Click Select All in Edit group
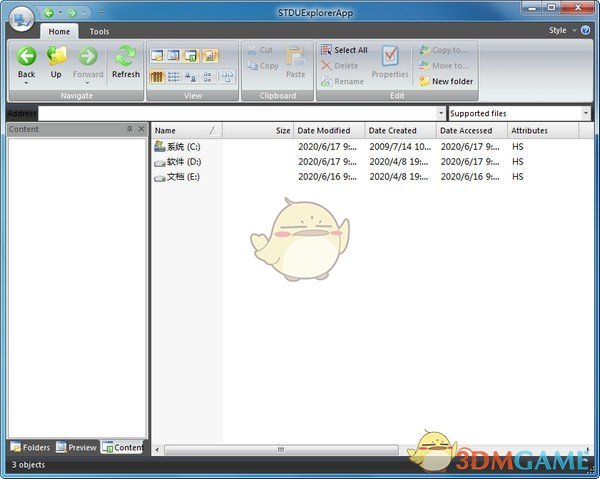600x479 pixels. click(344, 50)
